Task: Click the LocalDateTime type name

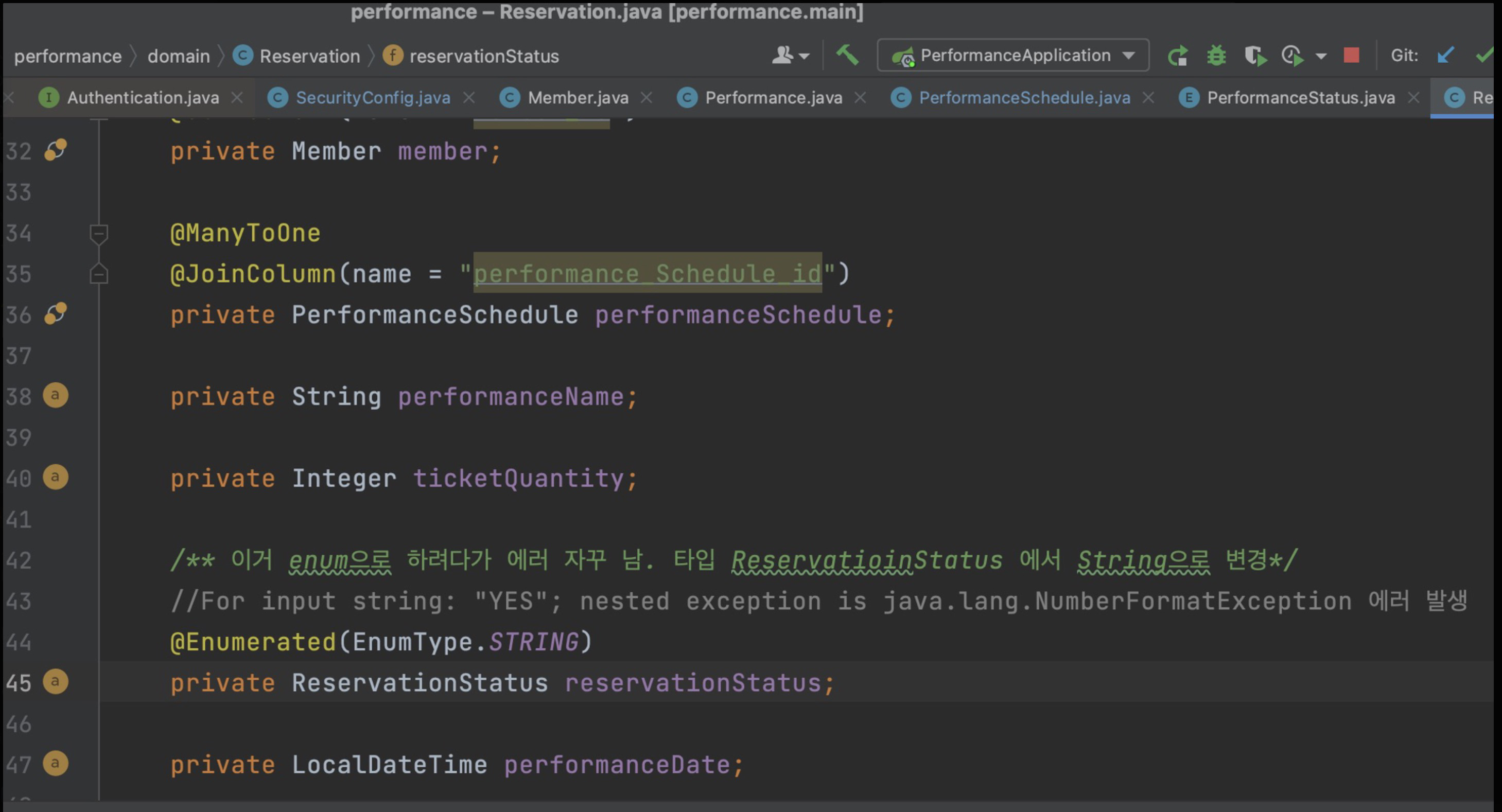Action: click(x=390, y=765)
